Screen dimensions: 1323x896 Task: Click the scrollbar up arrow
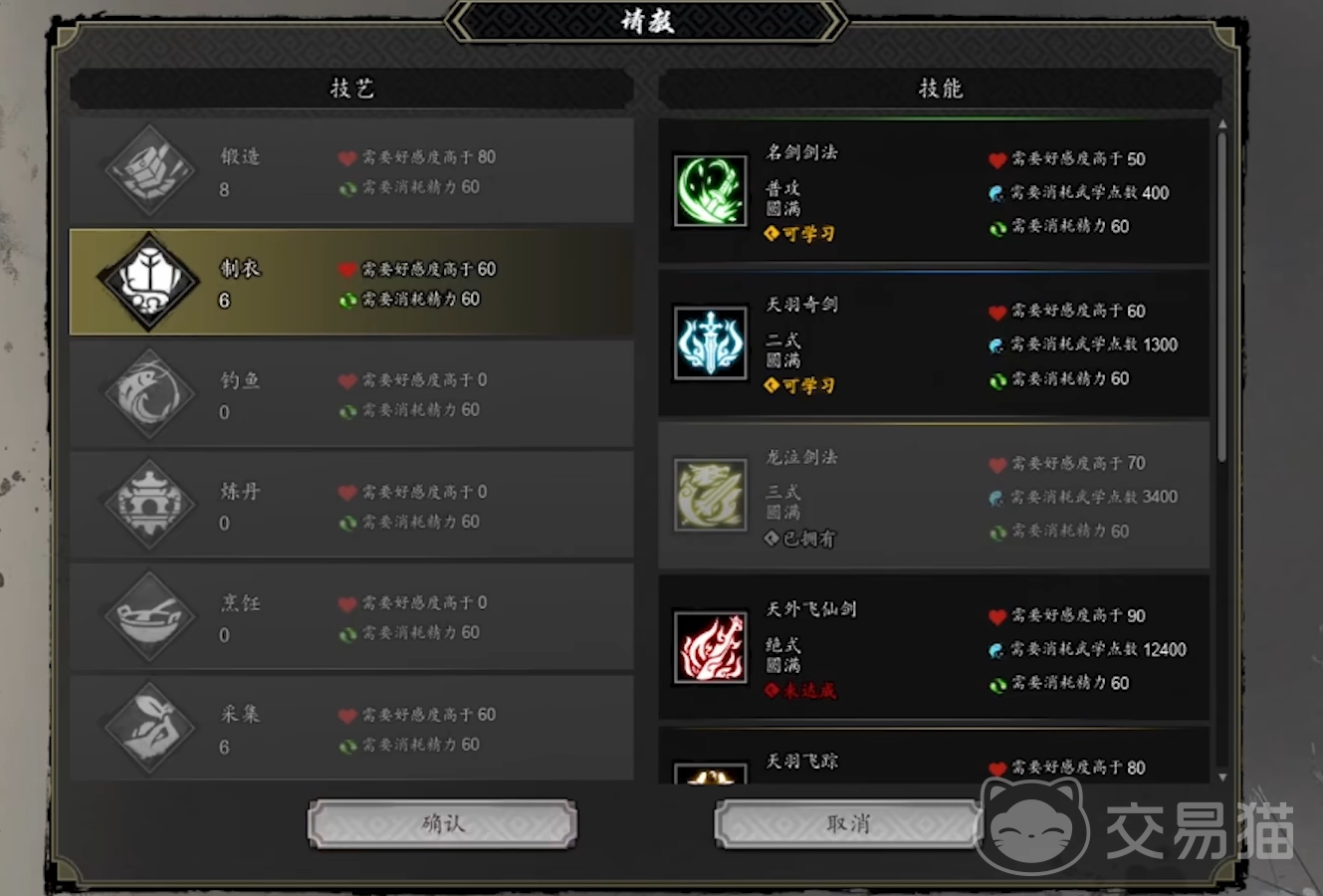pyautogui.click(x=1222, y=124)
